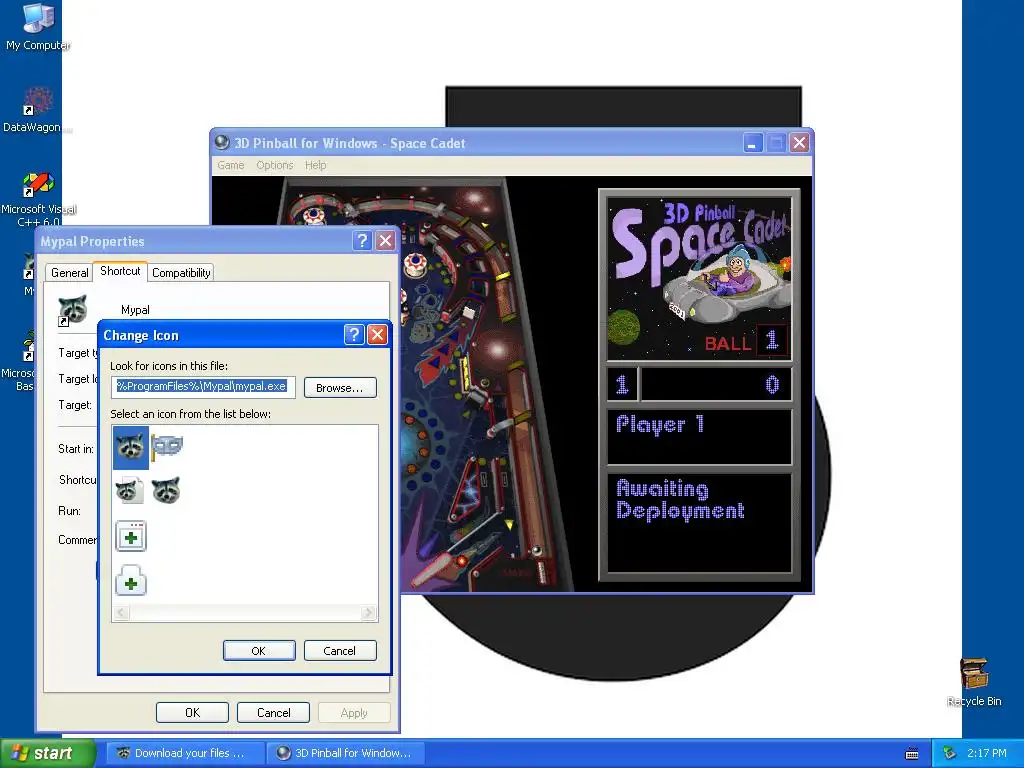
Task: Close the Mypal Properties window
Action: (386, 241)
